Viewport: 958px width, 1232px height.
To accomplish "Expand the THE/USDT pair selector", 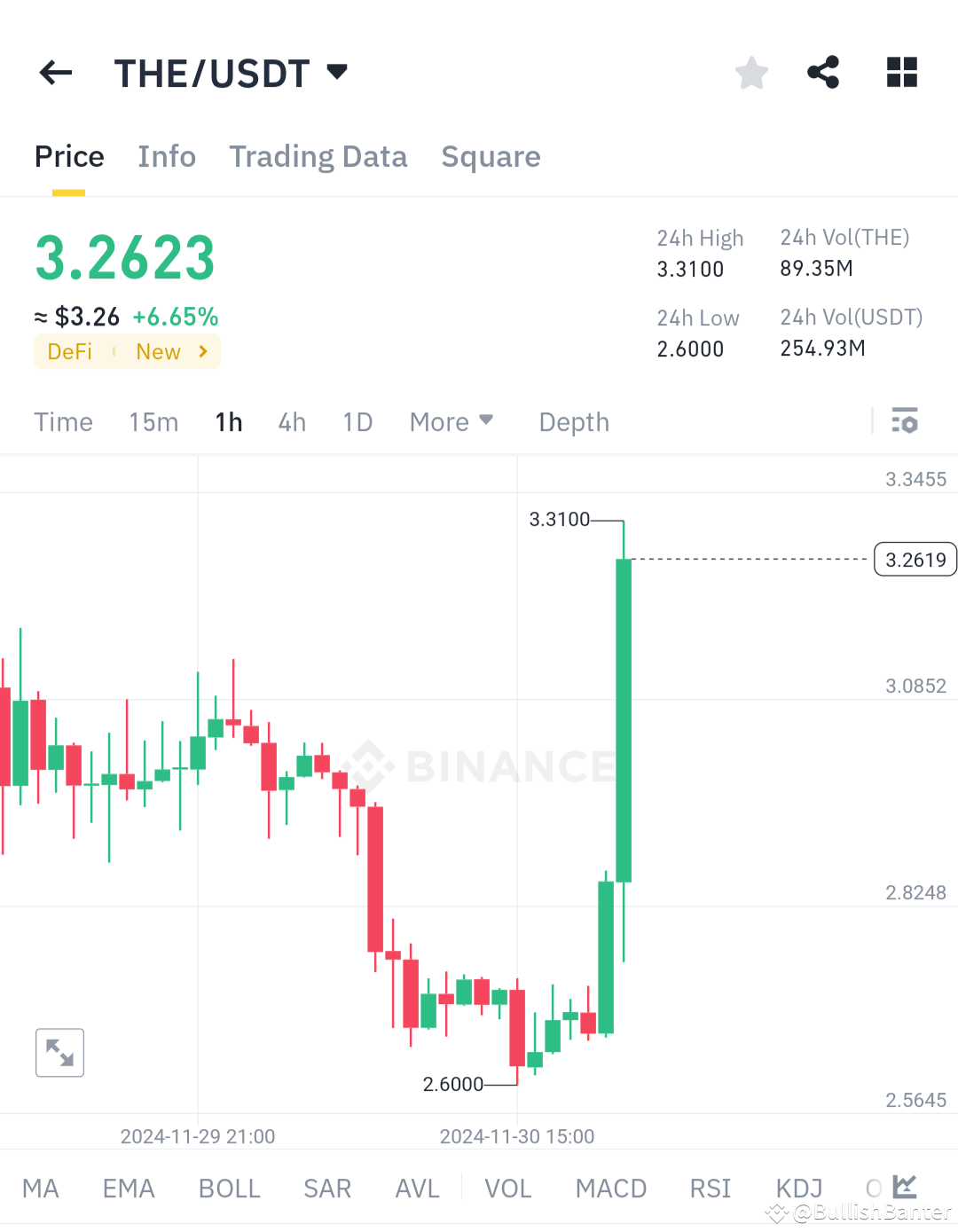I will [232, 73].
